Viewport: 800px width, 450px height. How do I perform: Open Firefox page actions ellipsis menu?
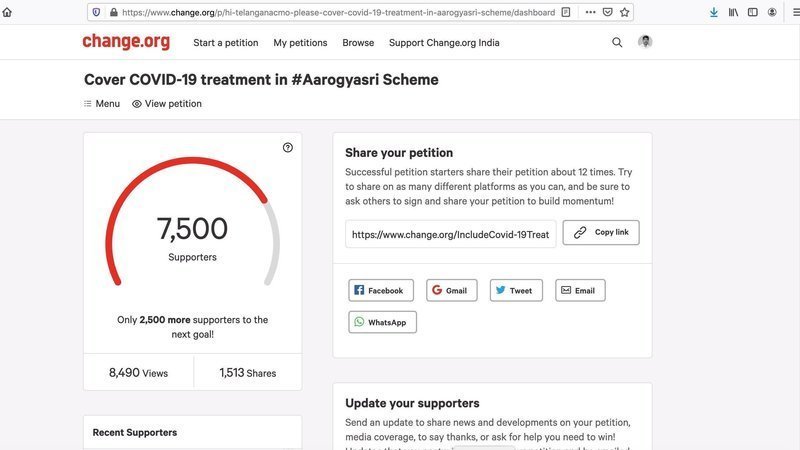590,13
